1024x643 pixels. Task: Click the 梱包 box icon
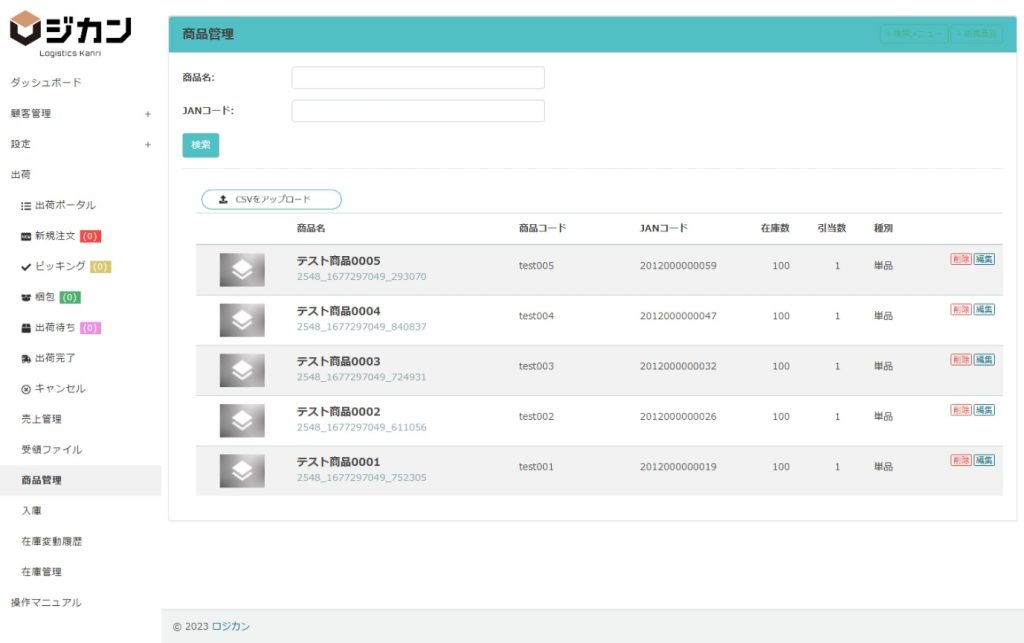click(26, 297)
